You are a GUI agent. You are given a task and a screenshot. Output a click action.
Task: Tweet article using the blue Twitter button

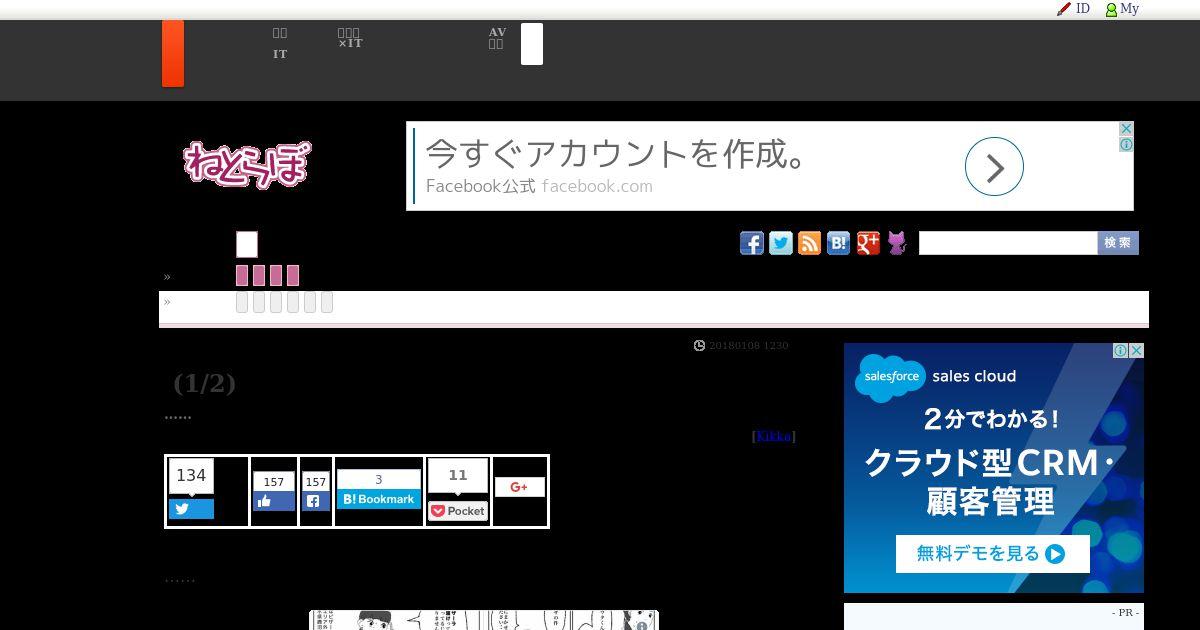click(x=191, y=509)
